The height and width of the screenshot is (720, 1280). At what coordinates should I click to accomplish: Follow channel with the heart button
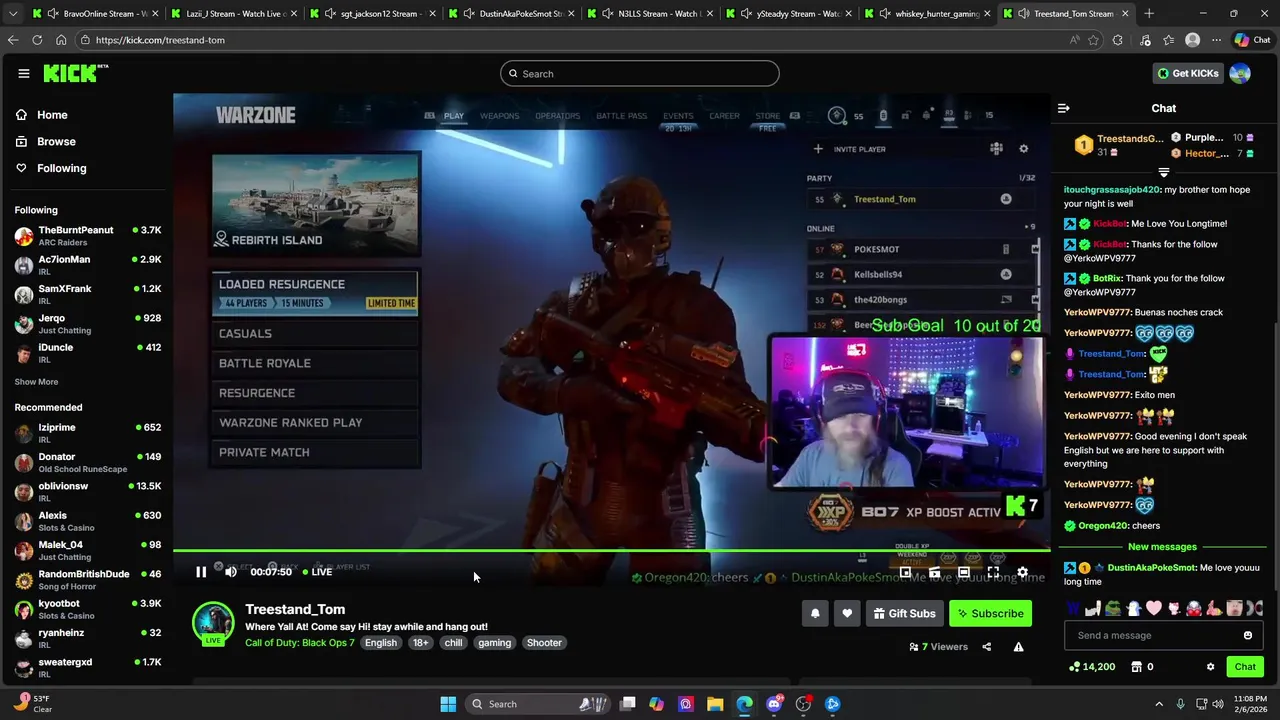click(x=847, y=613)
